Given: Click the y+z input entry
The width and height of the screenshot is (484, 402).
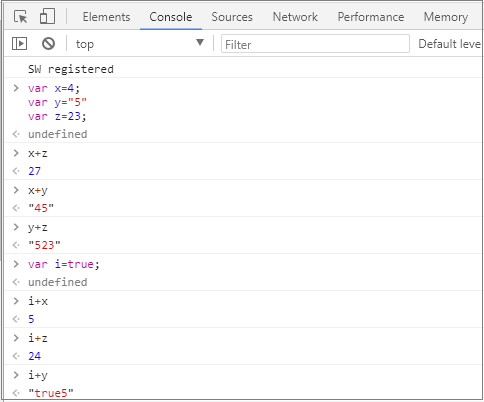Looking at the screenshot, I should pos(38,228).
